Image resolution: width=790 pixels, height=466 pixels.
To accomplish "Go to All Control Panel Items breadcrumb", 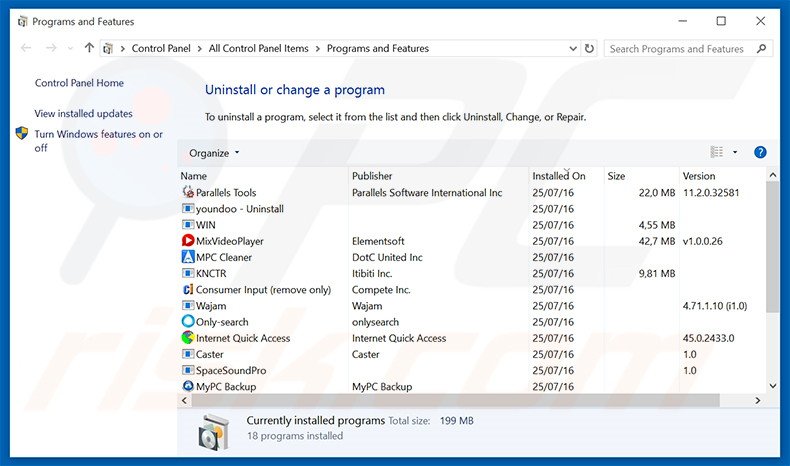I will point(258,48).
